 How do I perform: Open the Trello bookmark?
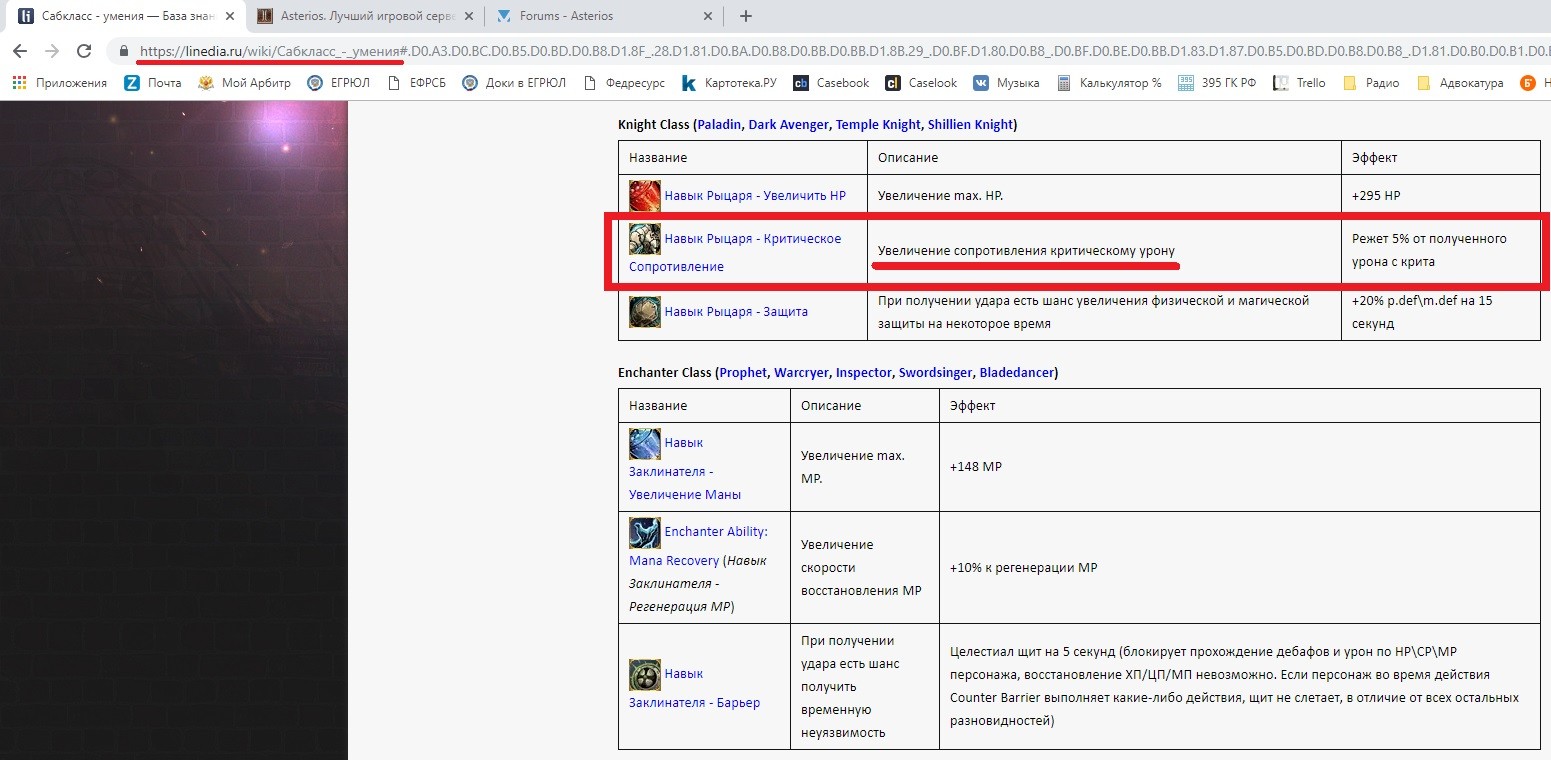point(1299,83)
